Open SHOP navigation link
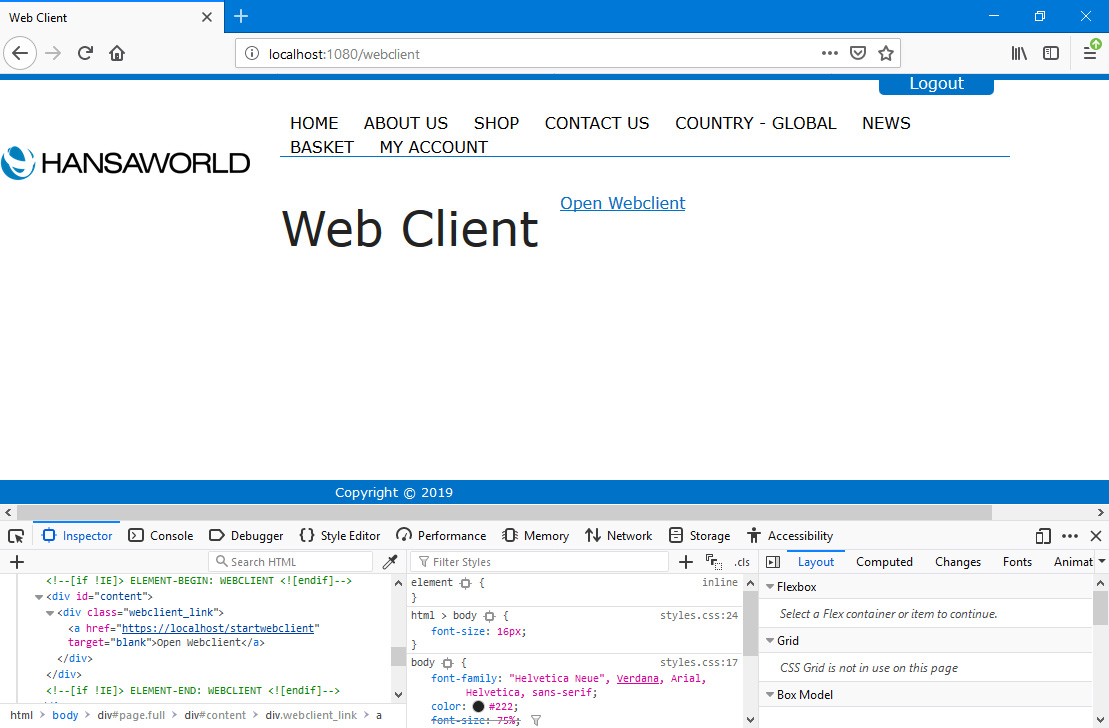 [497, 123]
